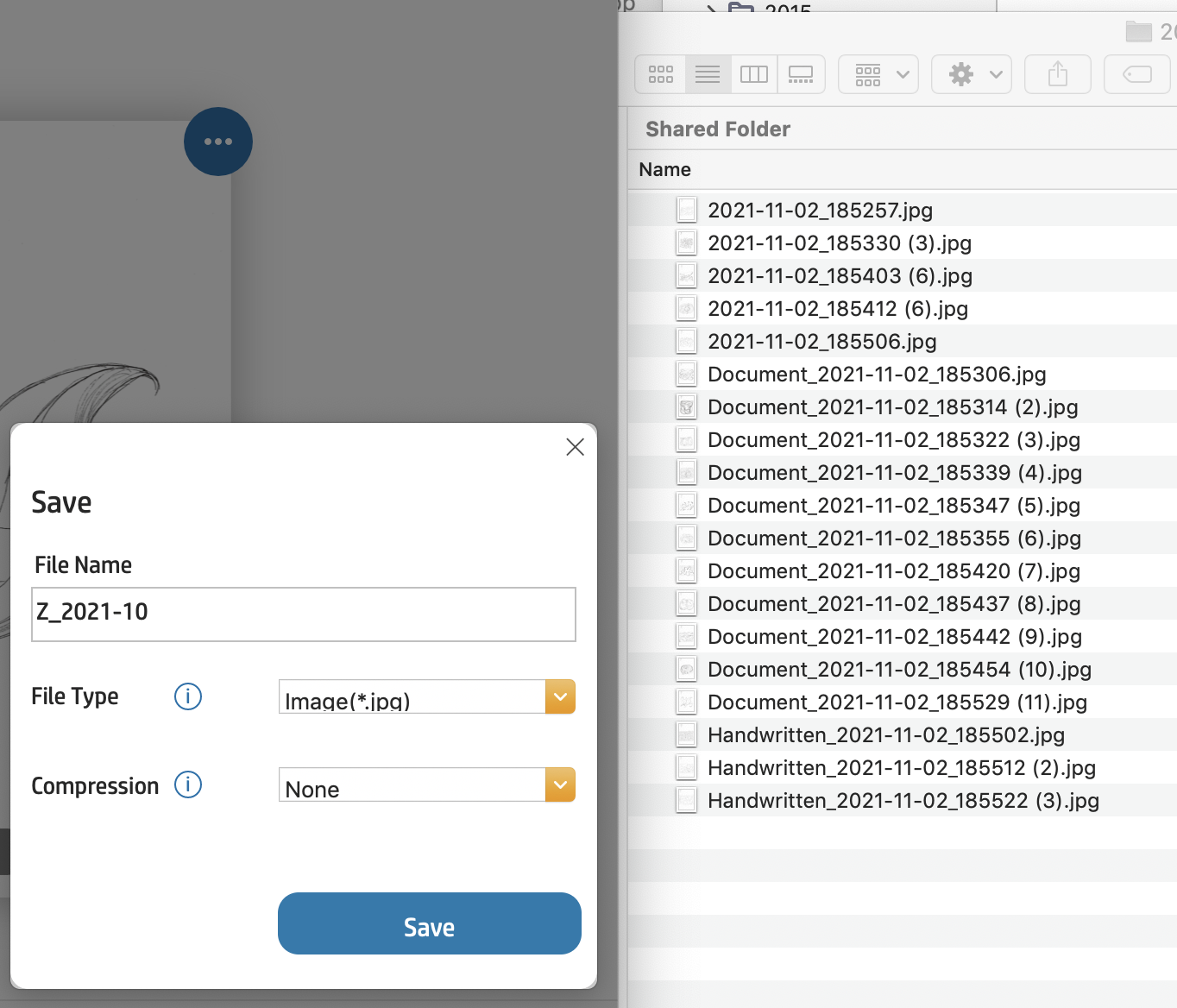Click the info icon next to Compression
This screenshot has height=1008, width=1177.
click(x=187, y=784)
